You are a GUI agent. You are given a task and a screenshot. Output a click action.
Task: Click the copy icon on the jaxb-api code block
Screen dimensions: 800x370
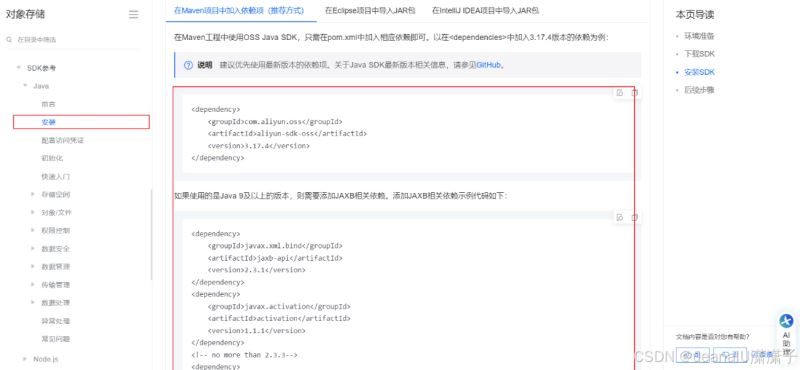tap(635, 217)
